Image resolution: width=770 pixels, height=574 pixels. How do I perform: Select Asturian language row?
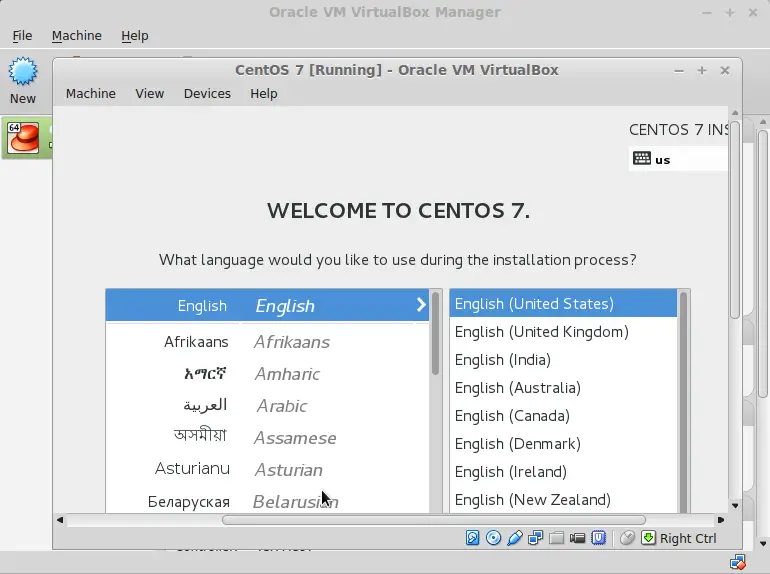click(x=267, y=470)
